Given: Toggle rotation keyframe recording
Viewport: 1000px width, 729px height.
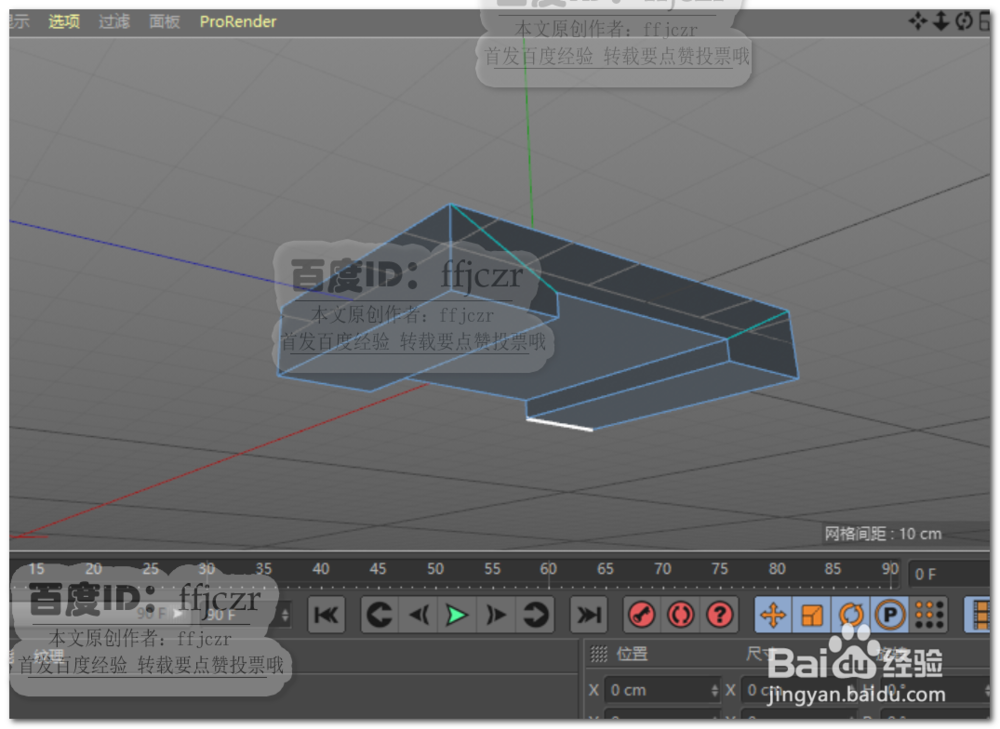Looking at the screenshot, I should click(x=850, y=616).
